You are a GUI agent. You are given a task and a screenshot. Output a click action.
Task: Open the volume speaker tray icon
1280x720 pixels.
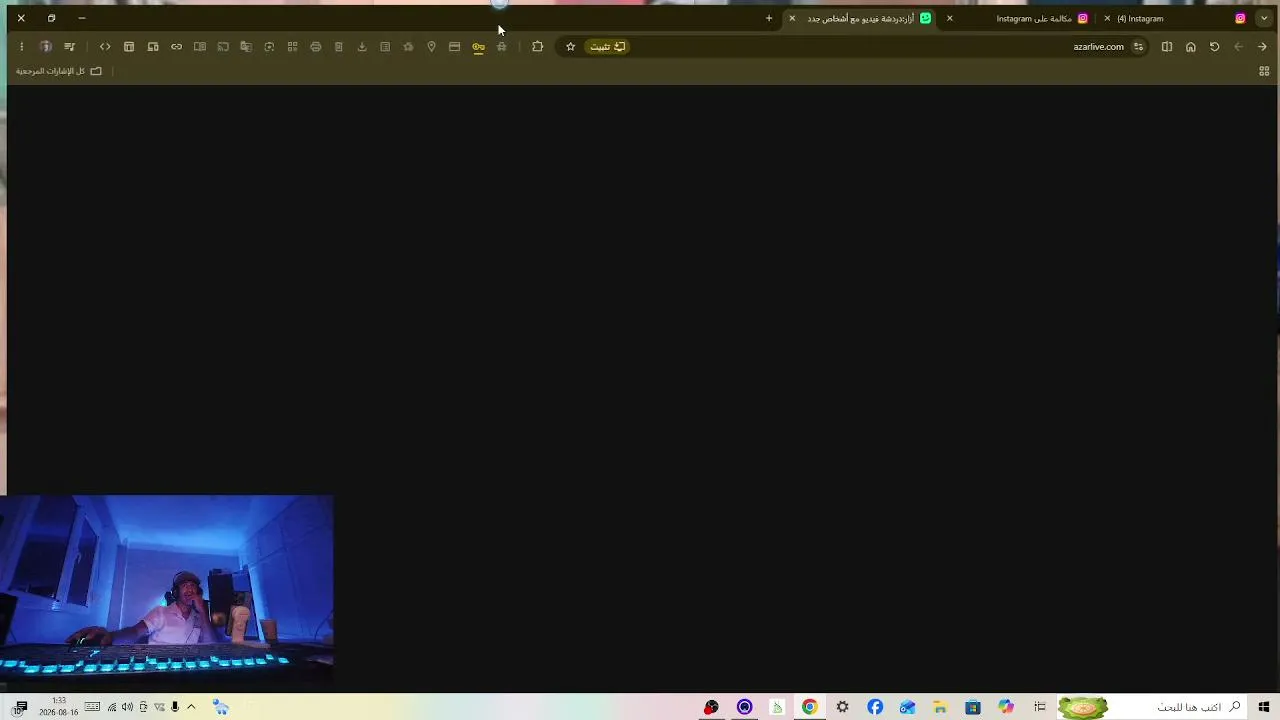pos(127,707)
